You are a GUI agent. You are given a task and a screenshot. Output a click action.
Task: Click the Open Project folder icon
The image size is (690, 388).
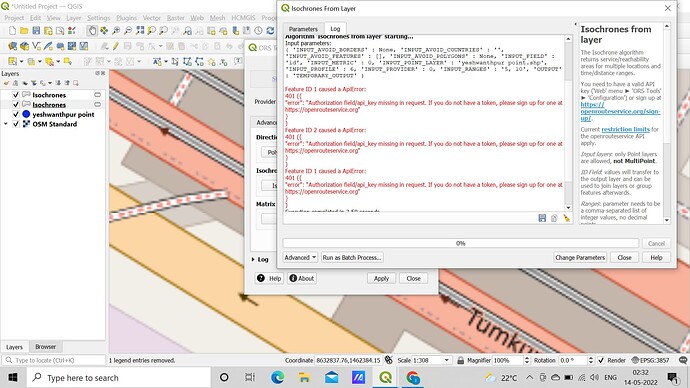(x=24, y=30)
